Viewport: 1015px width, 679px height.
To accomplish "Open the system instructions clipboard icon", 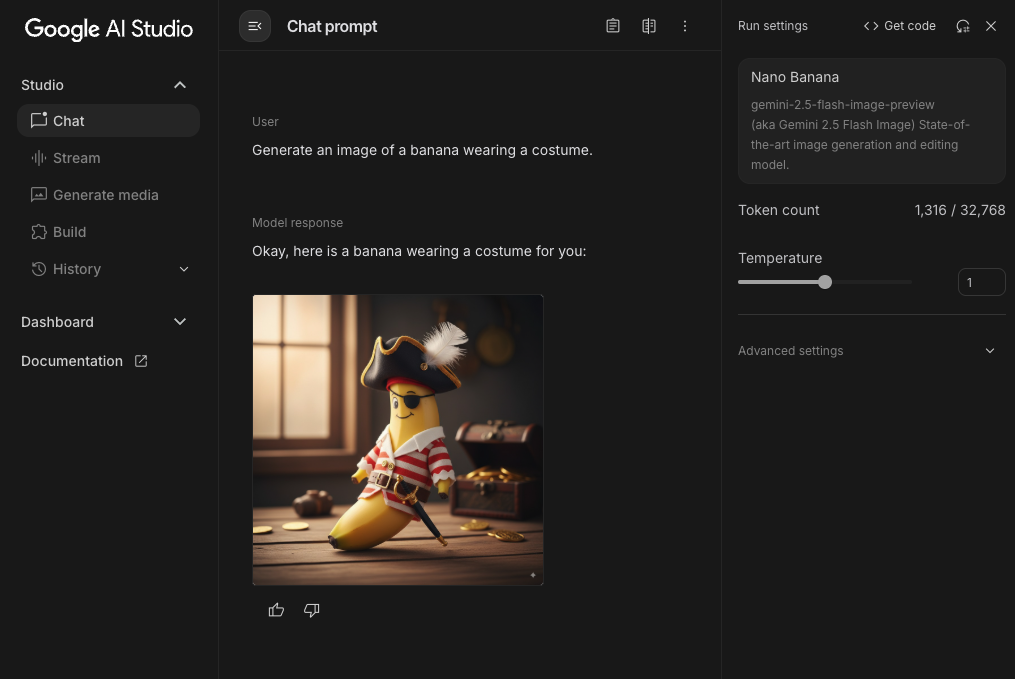I will (x=613, y=26).
